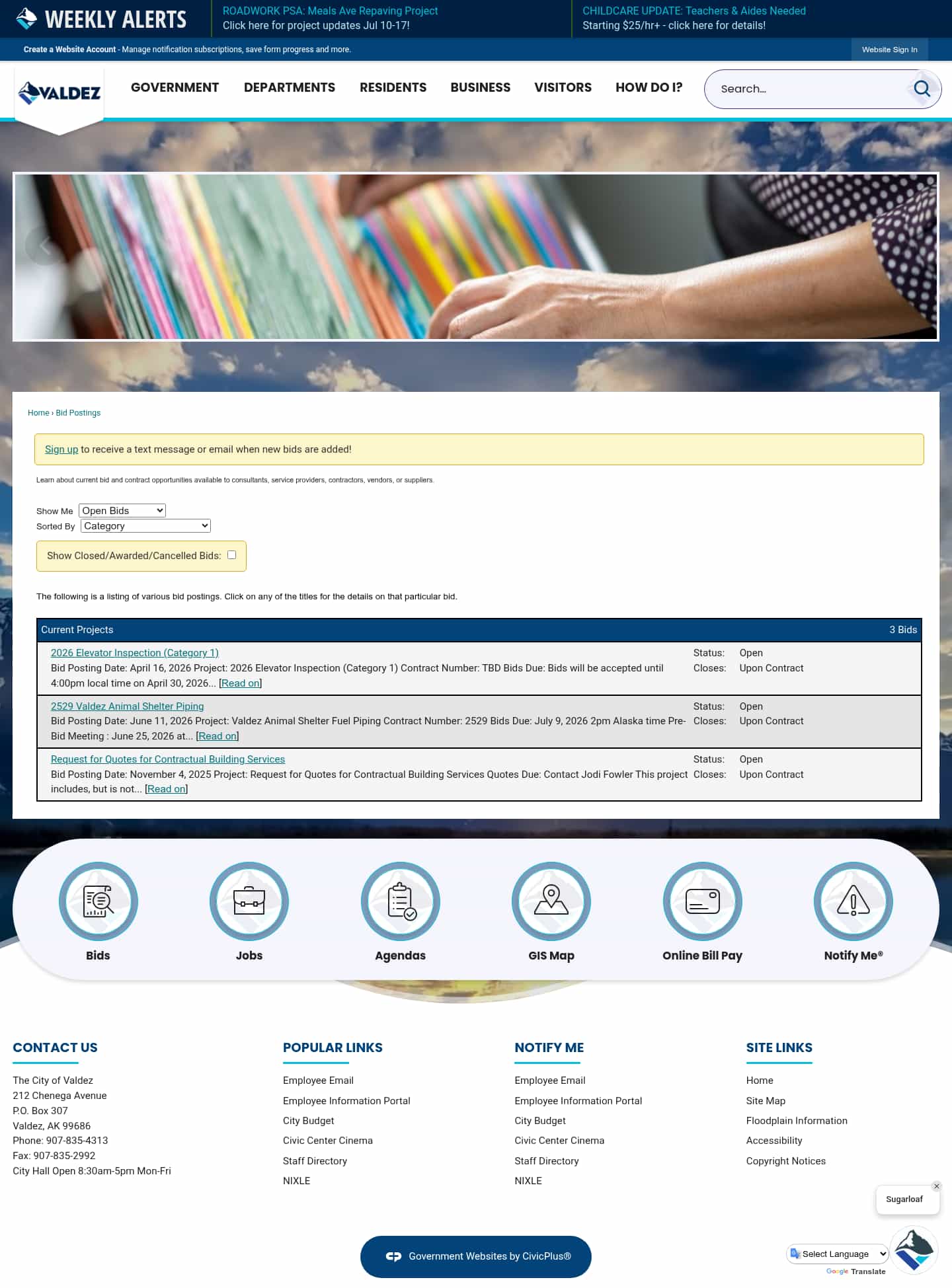Open the Visitors menu
Image resolution: width=952 pixels, height=1288 pixels.
tap(563, 87)
